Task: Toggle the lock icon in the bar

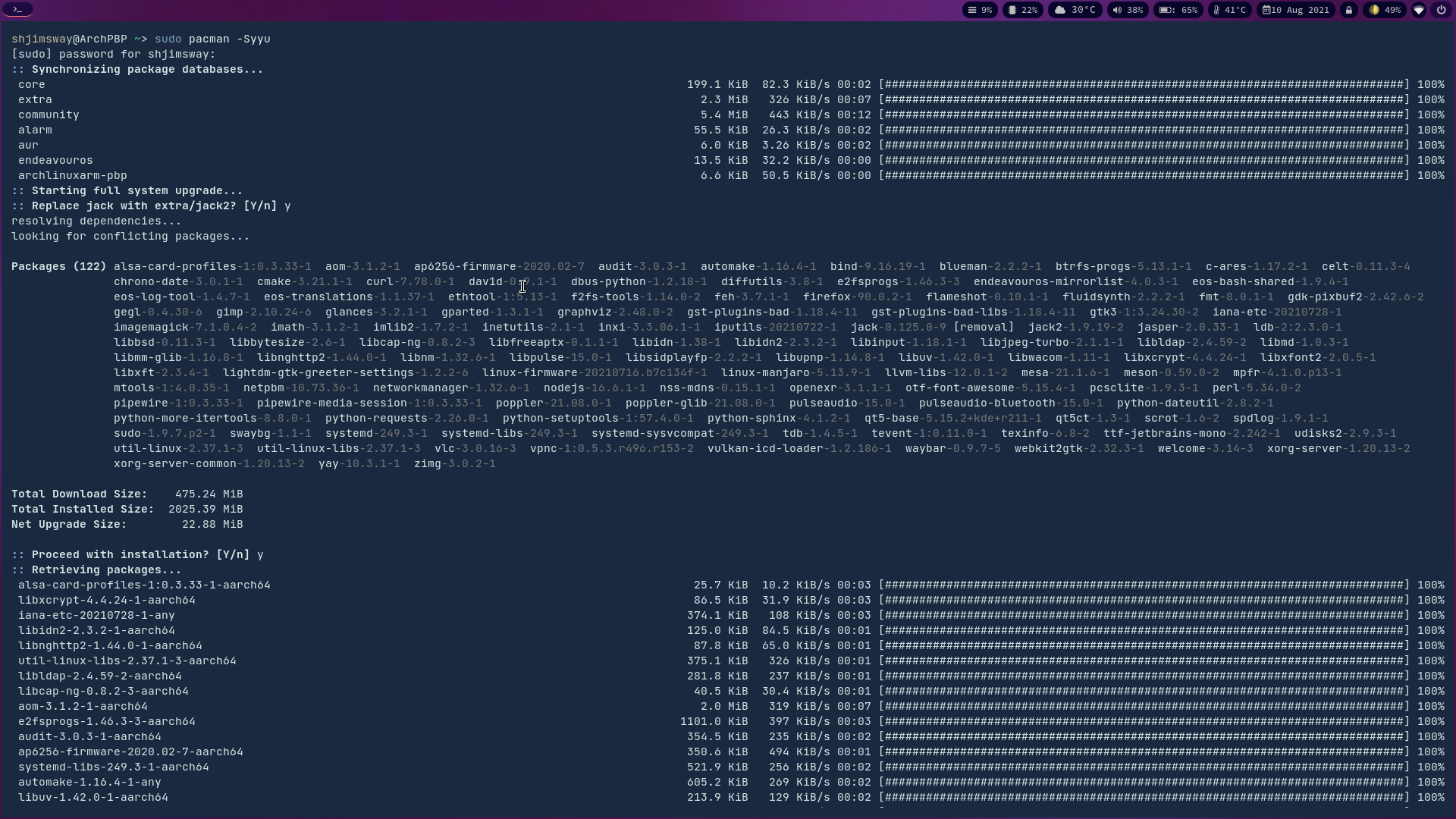Action: pyautogui.click(x=1349, y=10)
